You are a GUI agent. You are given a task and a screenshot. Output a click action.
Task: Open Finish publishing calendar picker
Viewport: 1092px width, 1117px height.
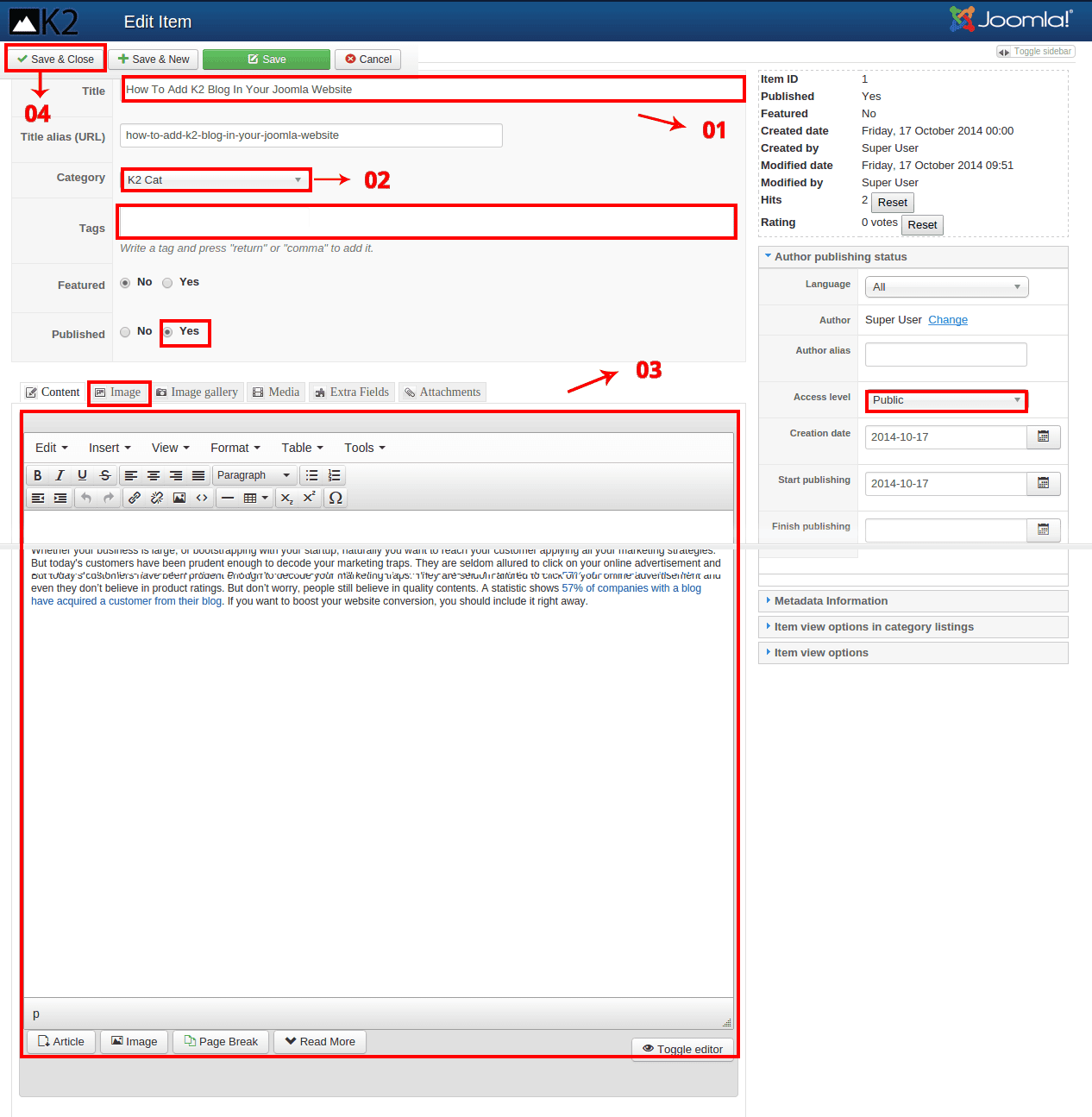tap(1043, 530)
